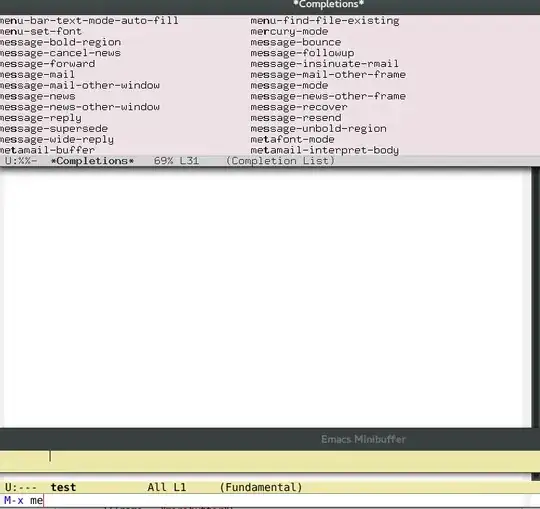540x509 pixels.
Task: Choose mercury-mode from completions list
Action: pos(289,32)
